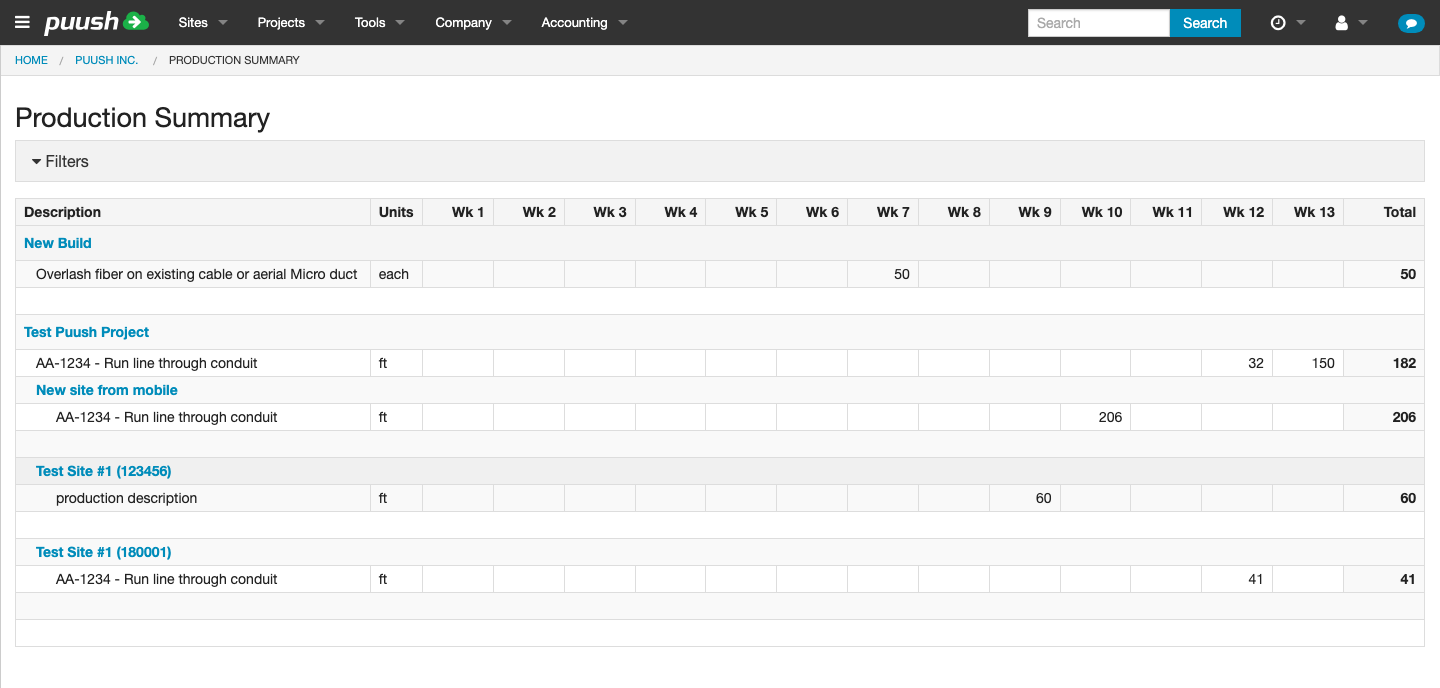Viewport: 1440px width, 688px height.
Task: Collapse the Filters panel
Action: [63, 161]
